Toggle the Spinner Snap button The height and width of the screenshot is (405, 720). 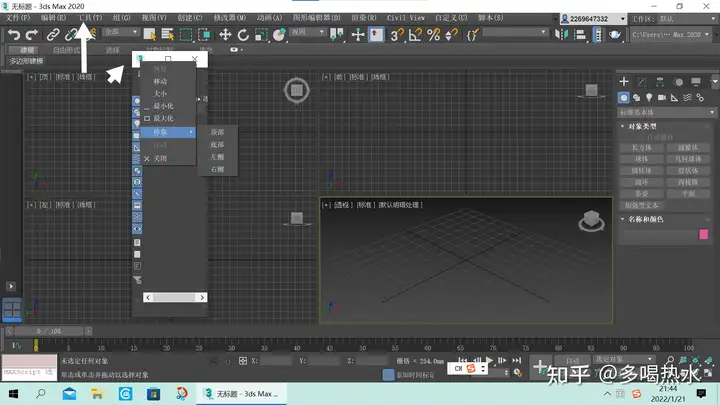click(x=451, y=34)
